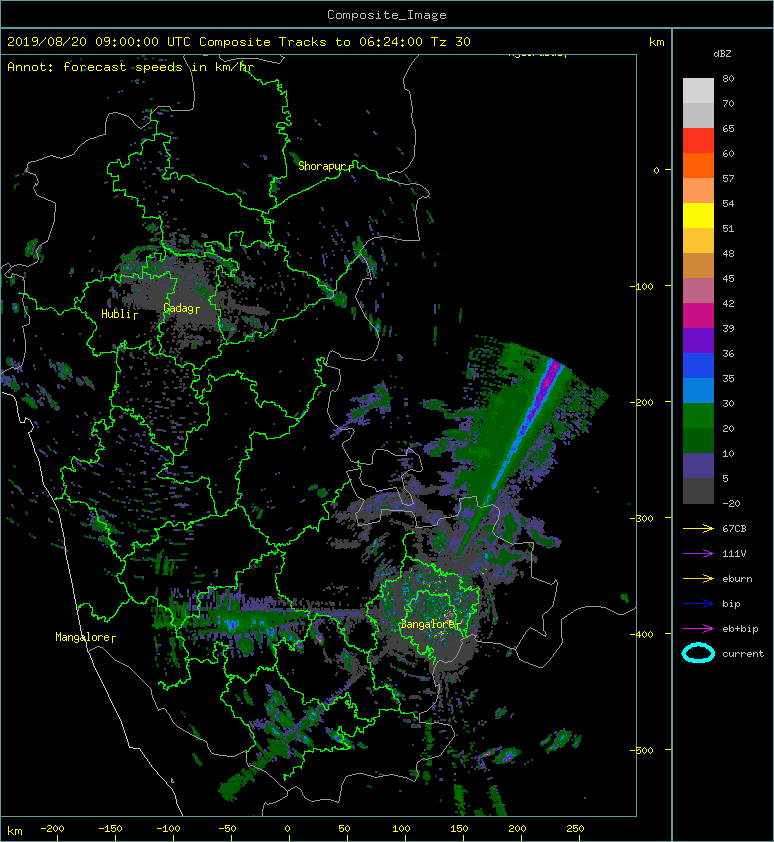Click the 67CB legend label
The height and width of the screenshot is (842, 774).
[734, 528]
